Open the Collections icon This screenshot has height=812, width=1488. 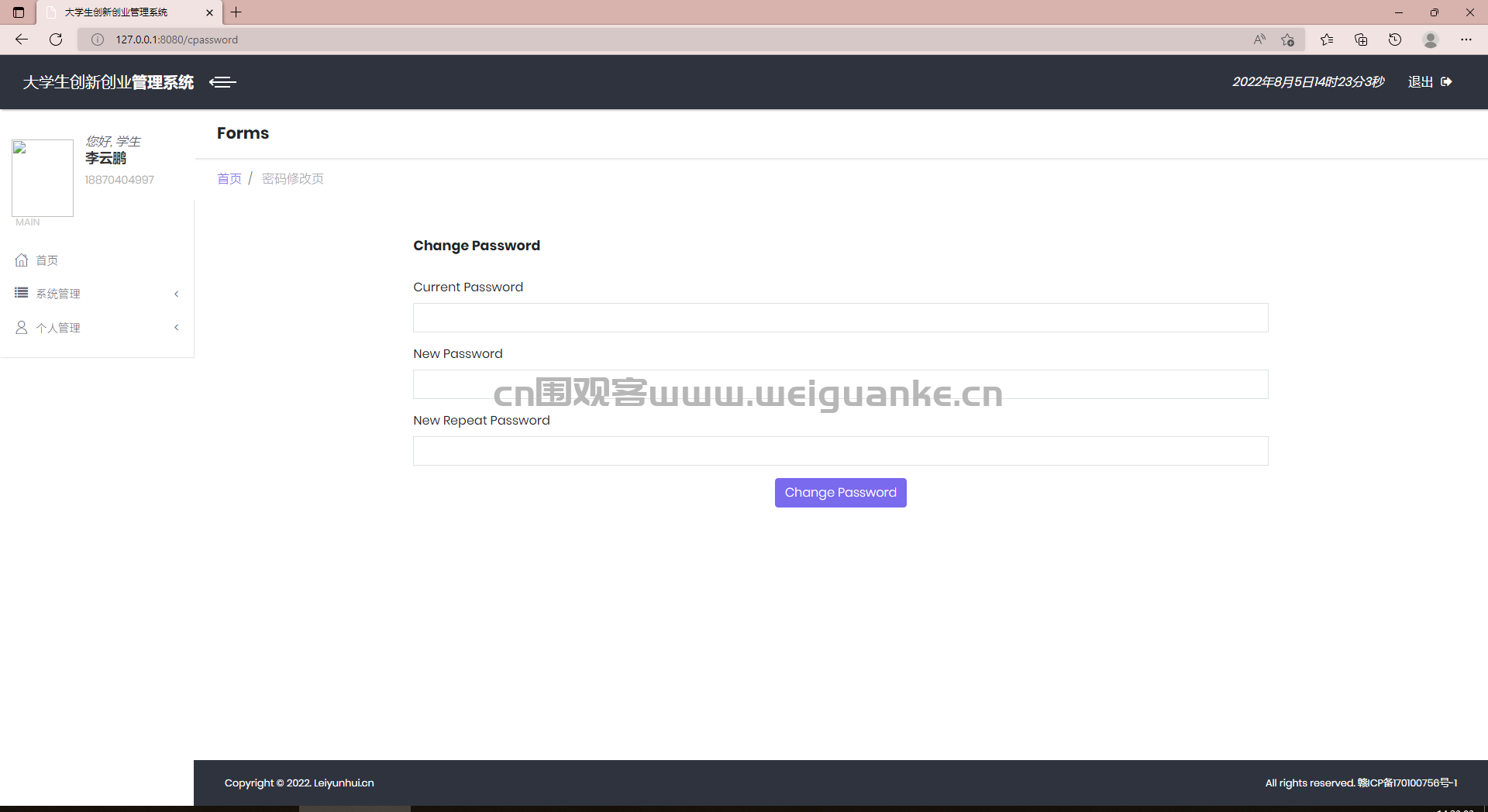(x=1361, y=40)
